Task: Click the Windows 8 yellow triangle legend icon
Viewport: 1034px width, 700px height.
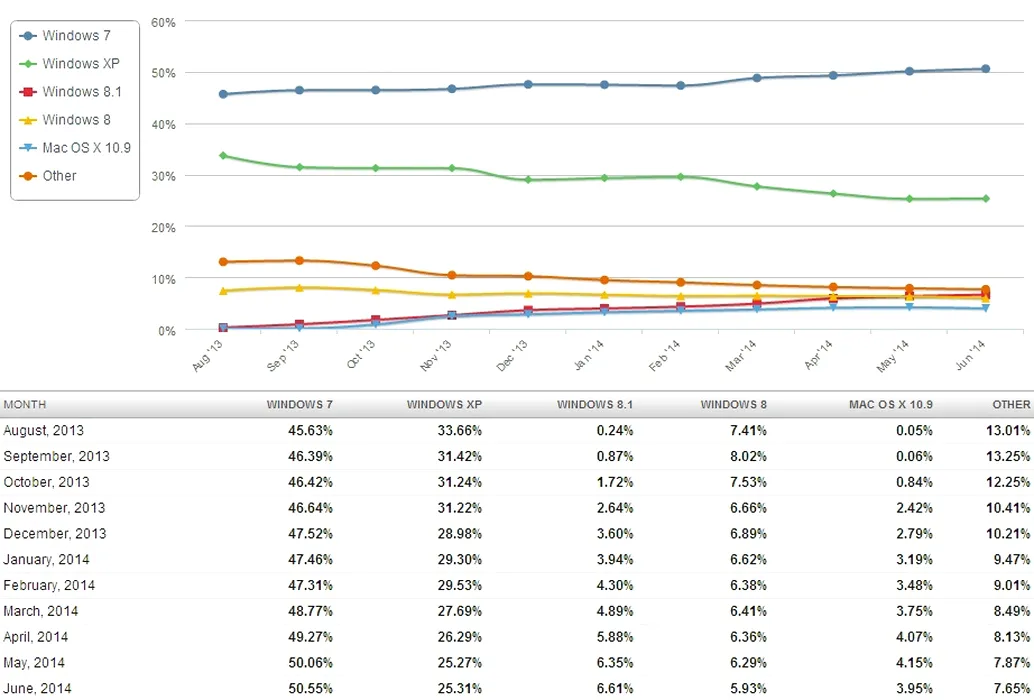Action: click(28, 120)
